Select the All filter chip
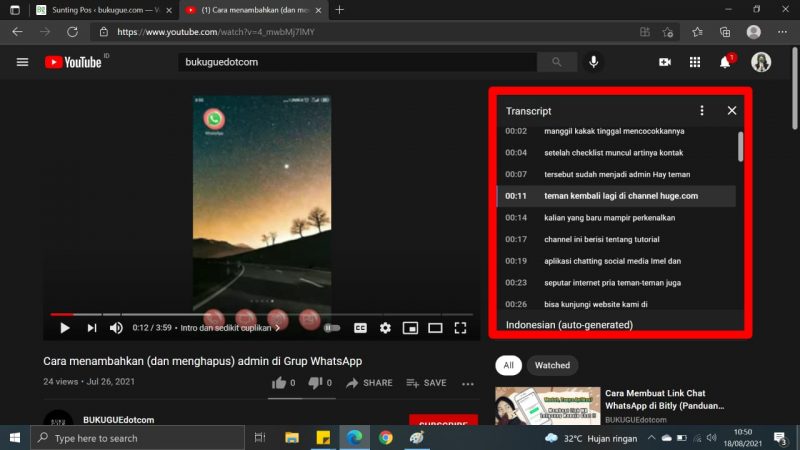The height and width of the screenshot is (450, 800). [508, 365]
